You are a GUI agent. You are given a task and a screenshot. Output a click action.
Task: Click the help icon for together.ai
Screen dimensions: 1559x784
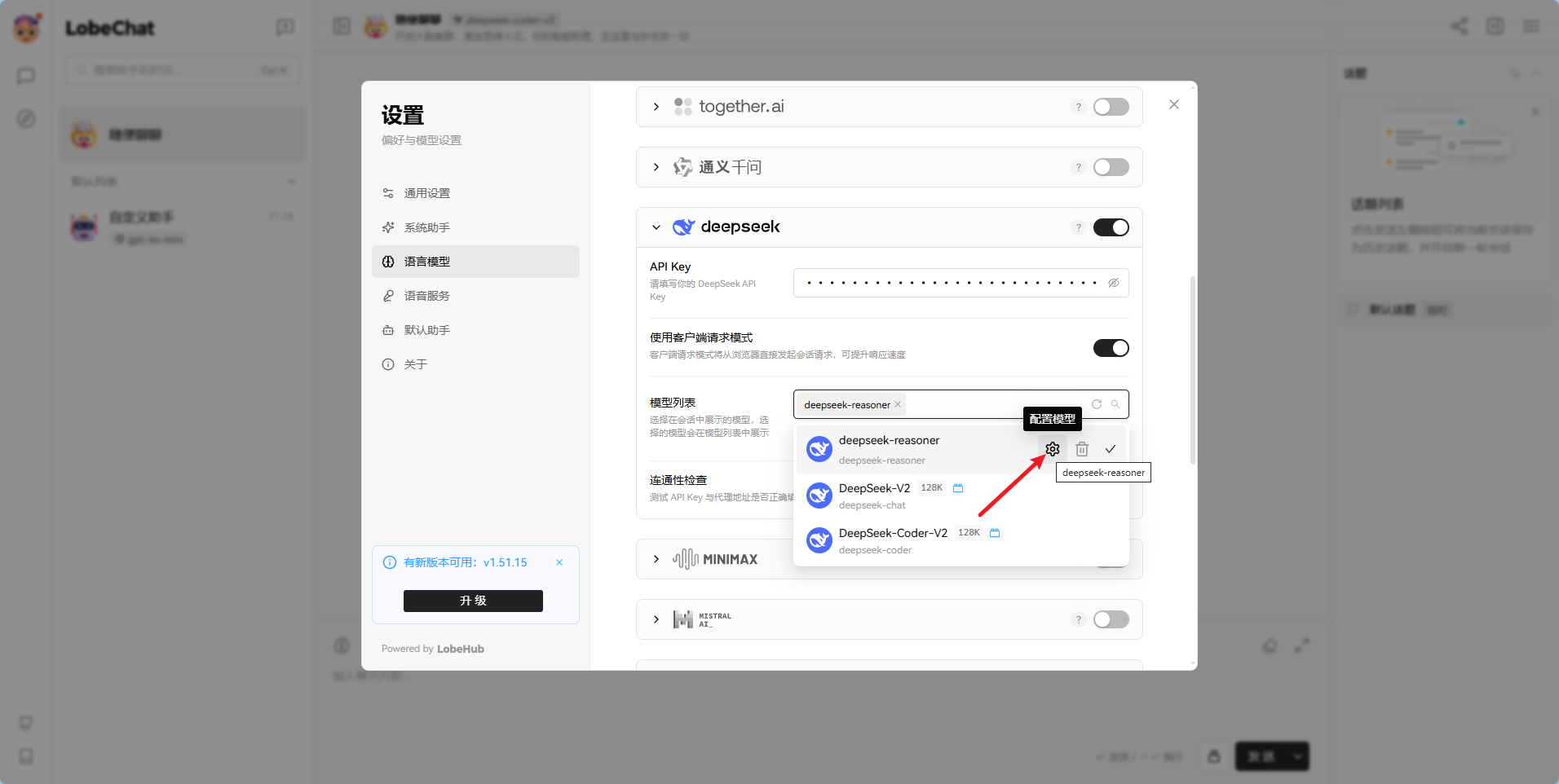click(1078, 107)
